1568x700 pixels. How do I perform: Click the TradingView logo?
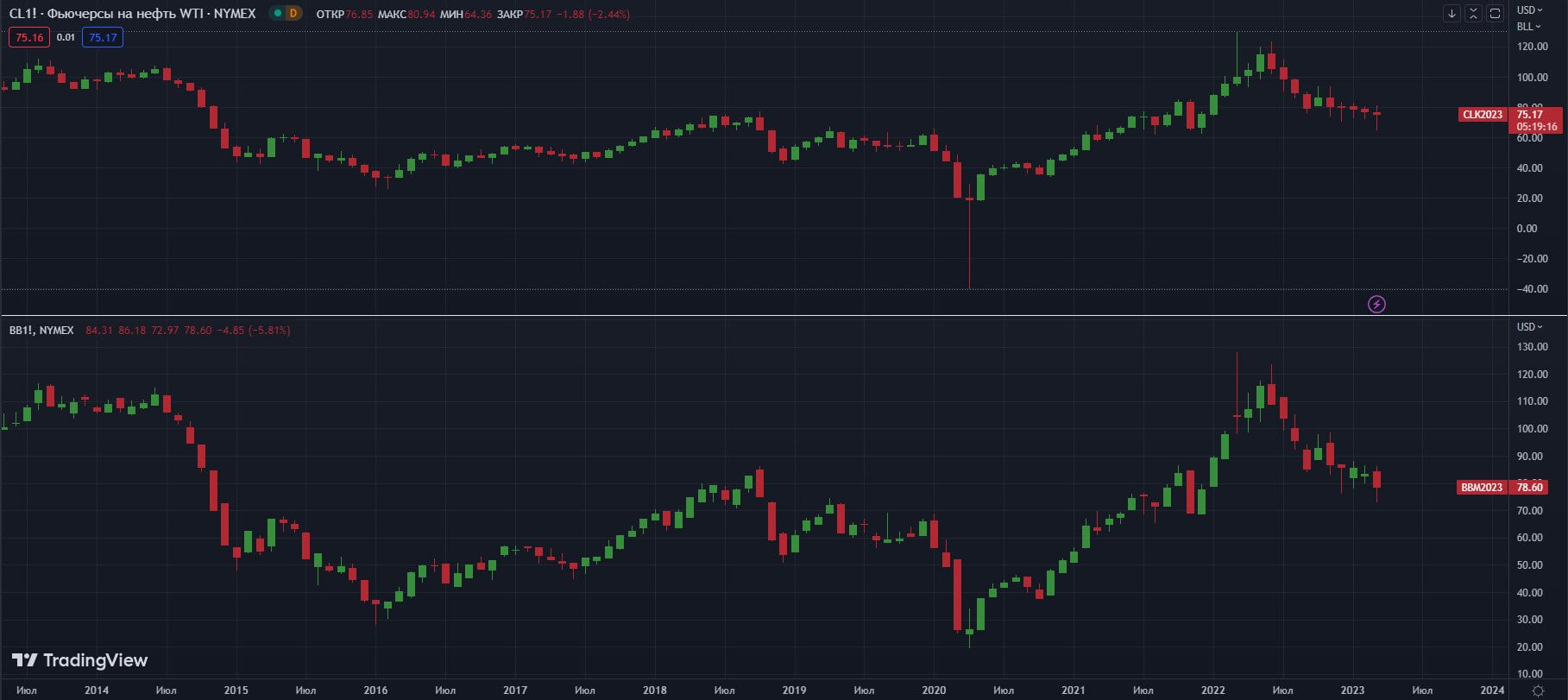(79, 660)
